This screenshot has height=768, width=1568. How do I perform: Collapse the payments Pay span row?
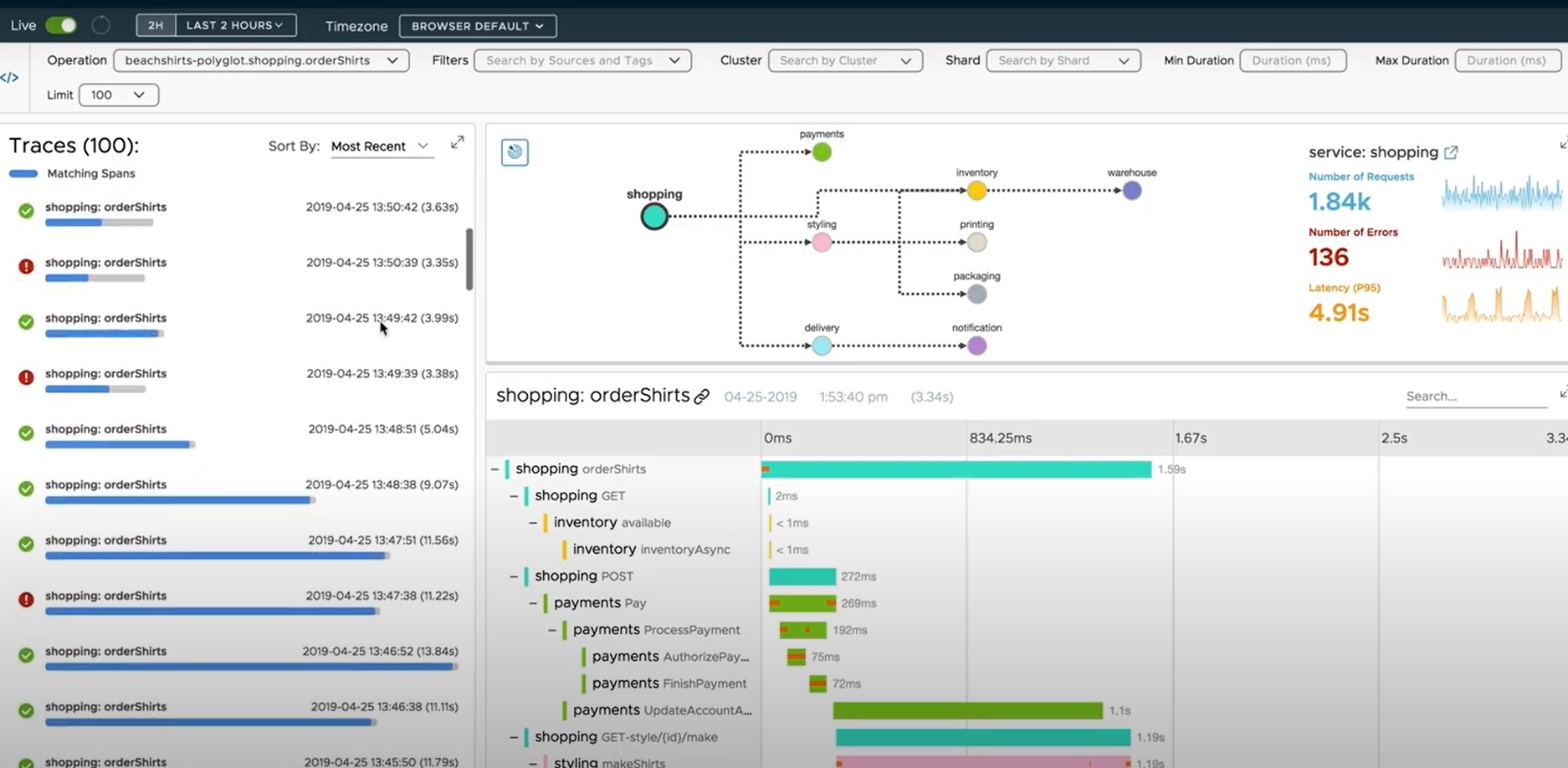coord(533,603)
